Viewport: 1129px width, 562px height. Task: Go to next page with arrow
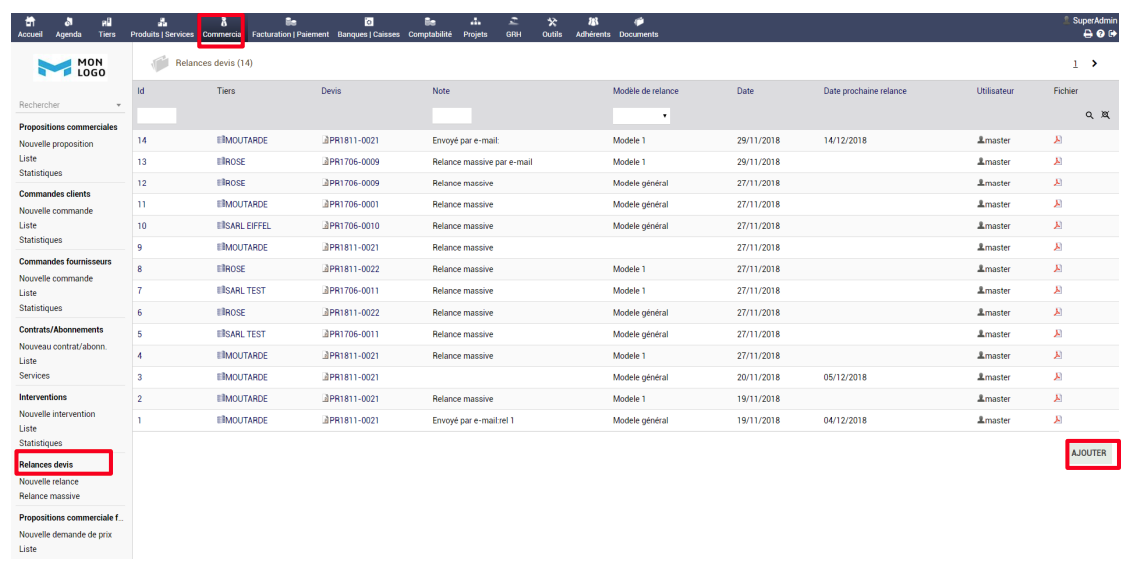point(1094,63)
